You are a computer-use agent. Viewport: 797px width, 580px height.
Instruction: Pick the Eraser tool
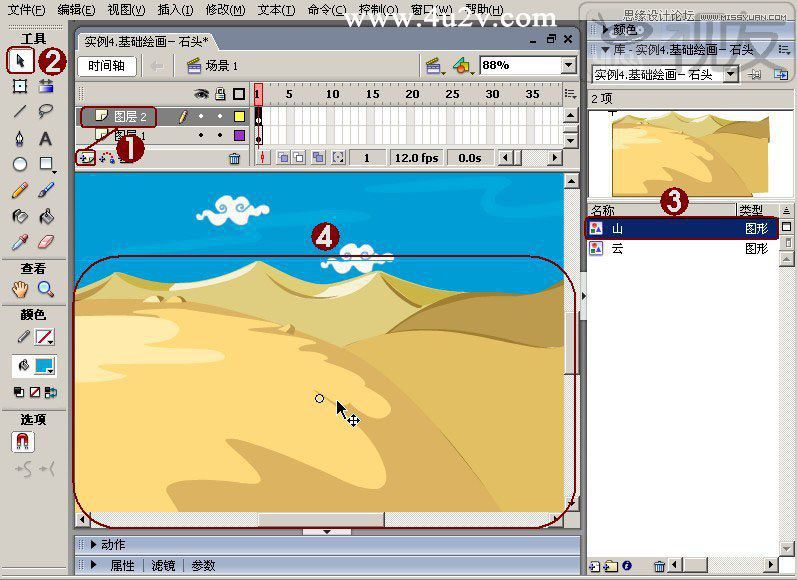tap(46, 241)
